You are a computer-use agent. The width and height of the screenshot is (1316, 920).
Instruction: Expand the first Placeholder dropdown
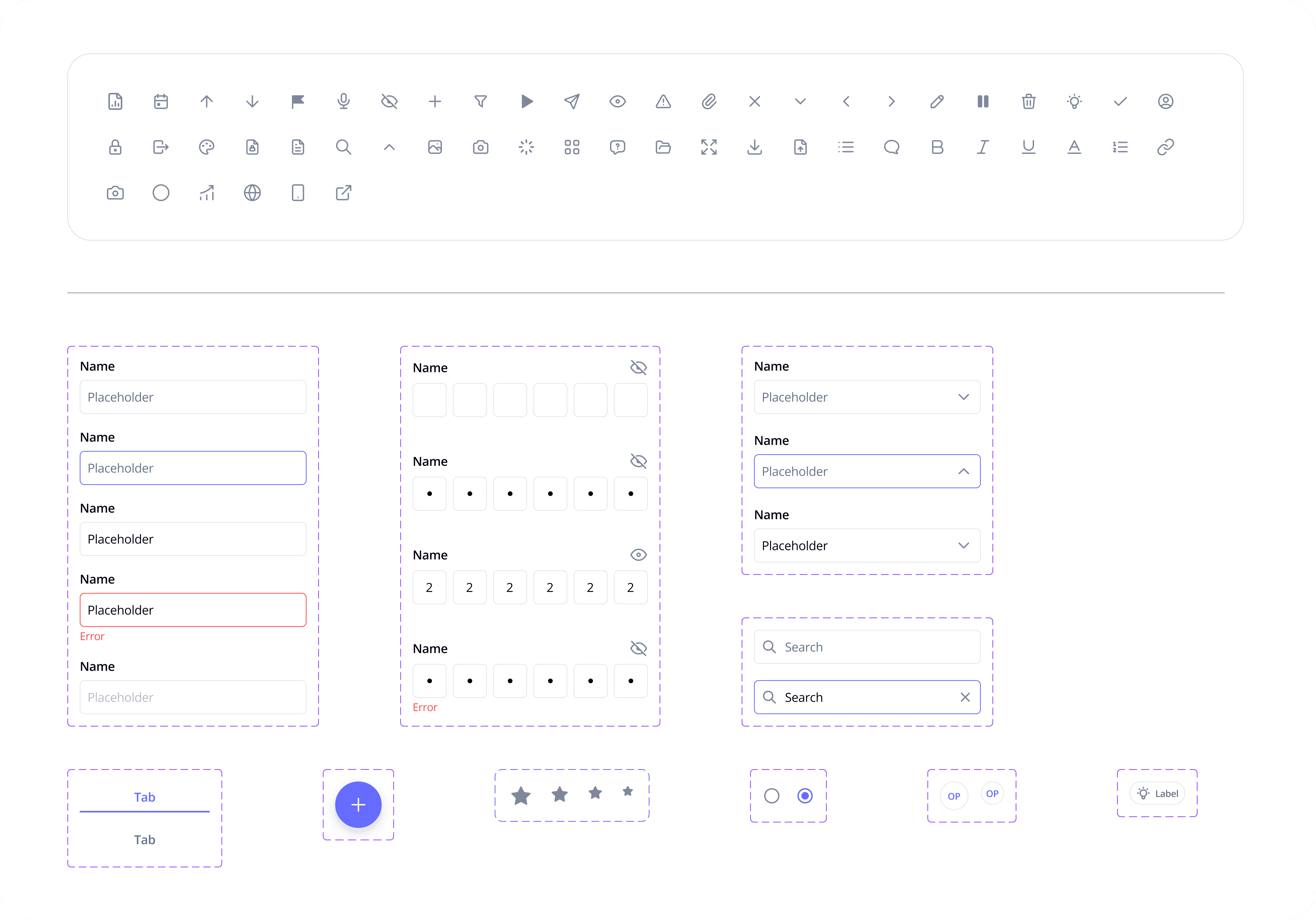pyautogui.click(x=964, y=397)
